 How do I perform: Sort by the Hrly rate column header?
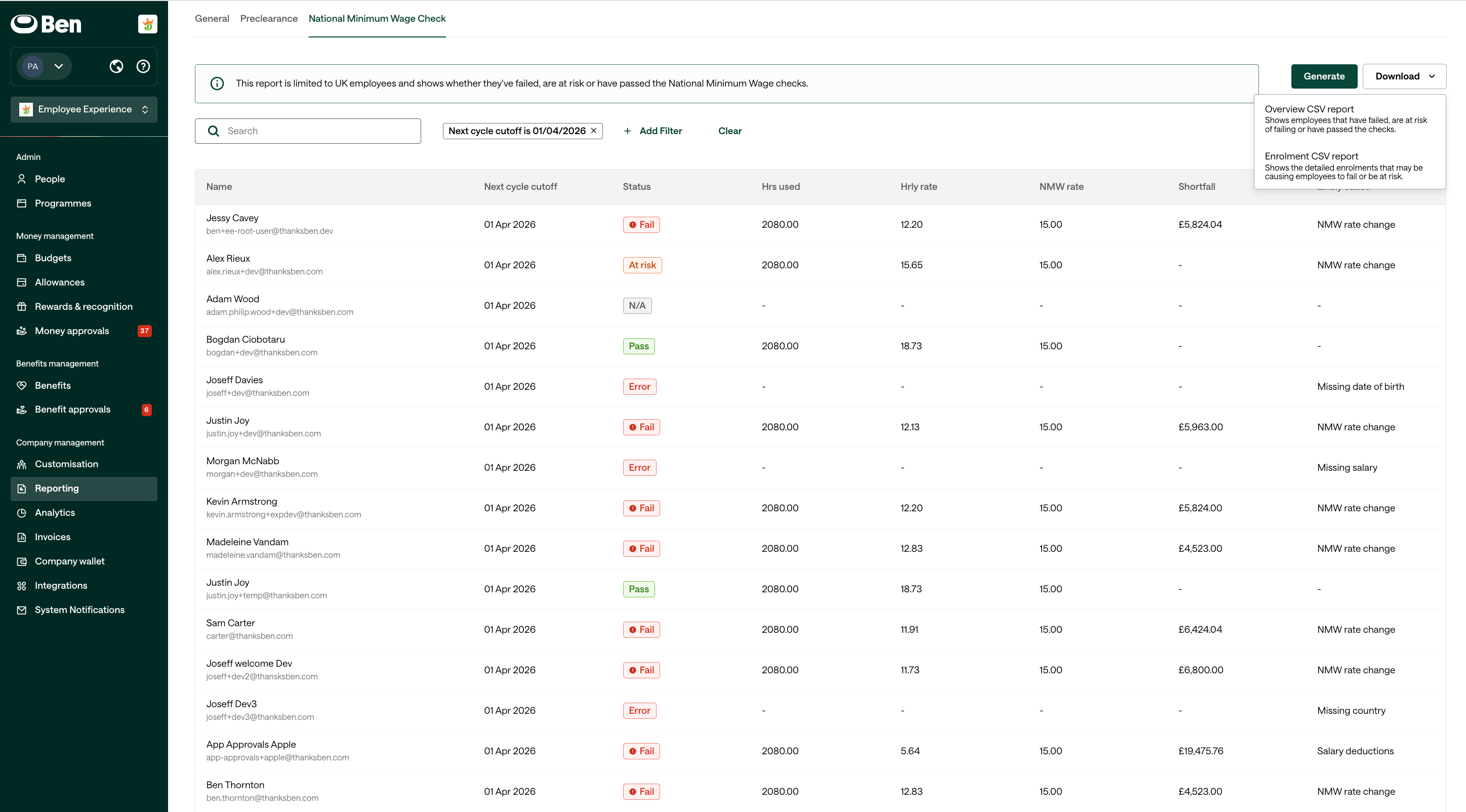pyautogui.click(x=918, y=187)
